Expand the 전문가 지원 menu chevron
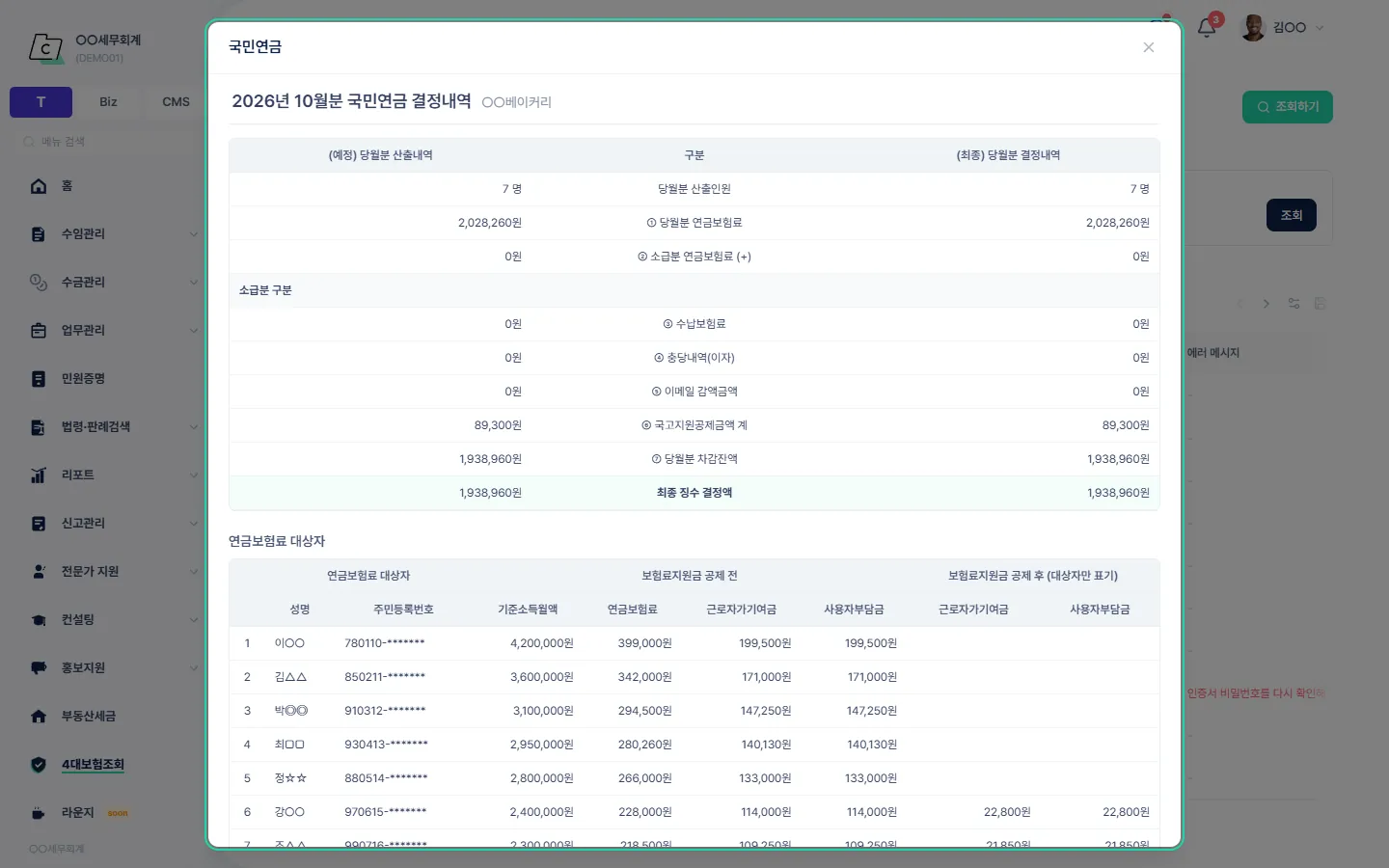This screenshot has height=868, width=1389. click(x=194, y=572)
